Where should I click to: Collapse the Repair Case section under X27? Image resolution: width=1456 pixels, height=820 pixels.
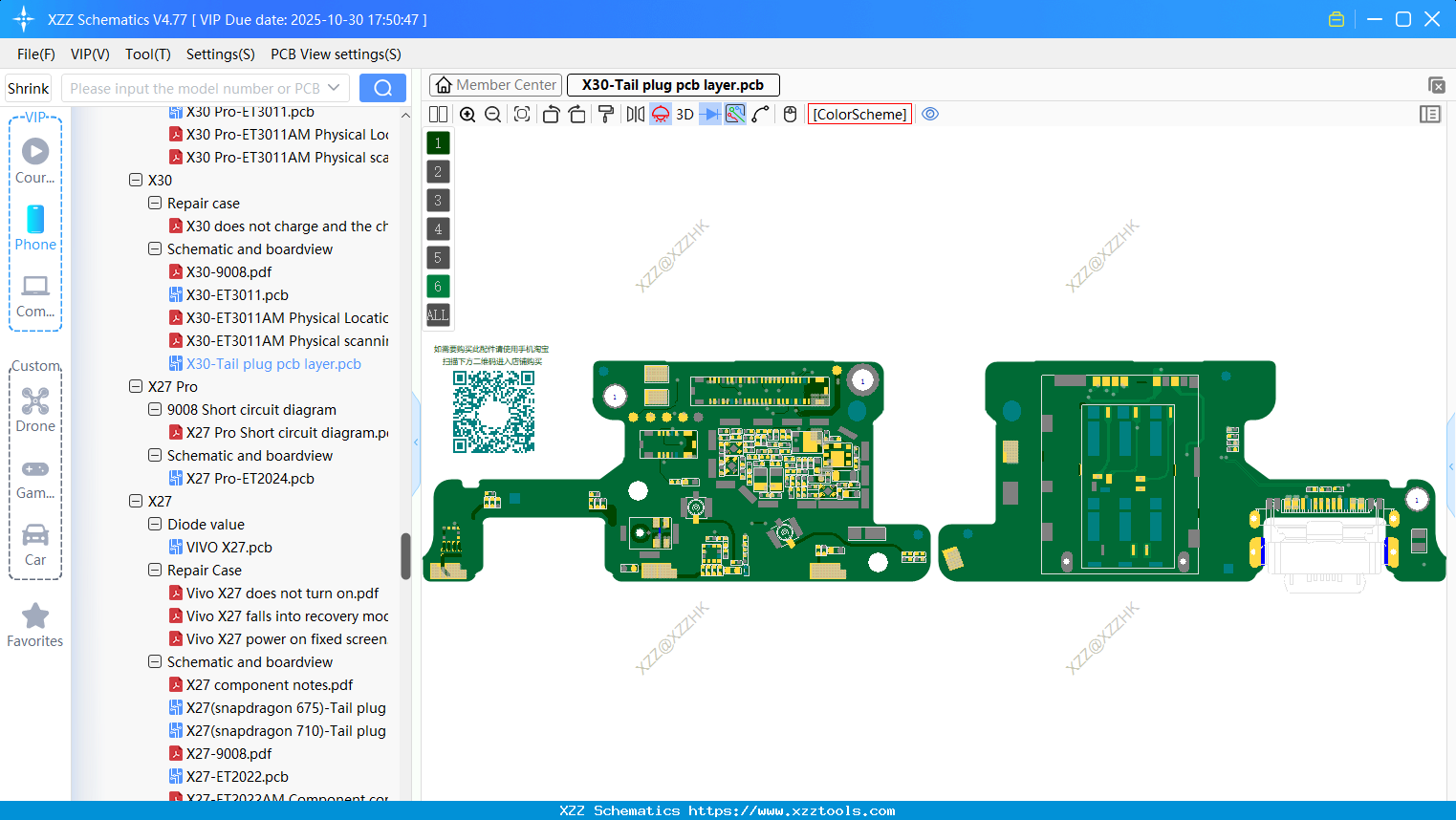[x=155, y=570]
